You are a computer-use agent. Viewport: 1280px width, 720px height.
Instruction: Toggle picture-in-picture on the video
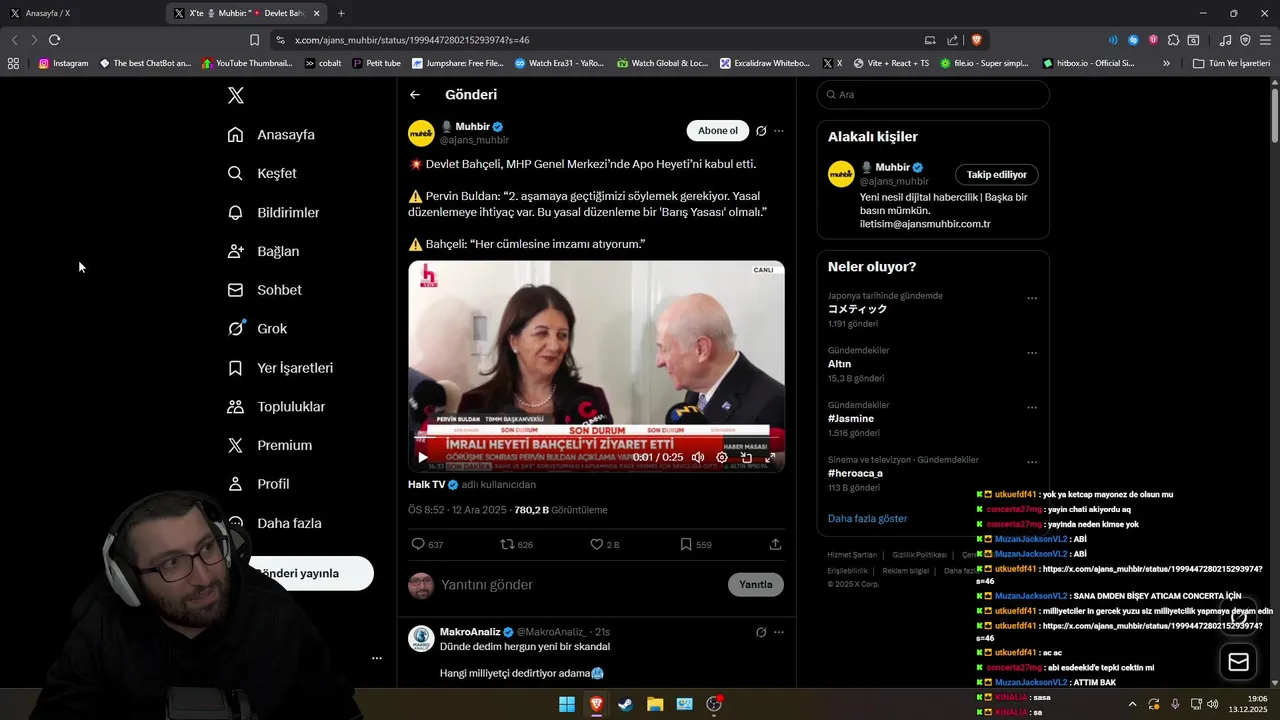click(x=746, y=457)
